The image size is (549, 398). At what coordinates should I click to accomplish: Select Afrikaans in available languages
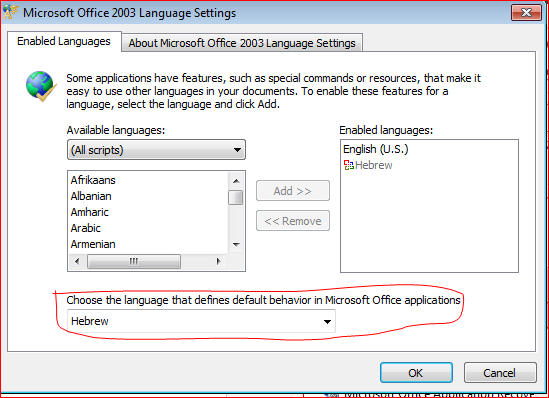[x=93, y=180]
